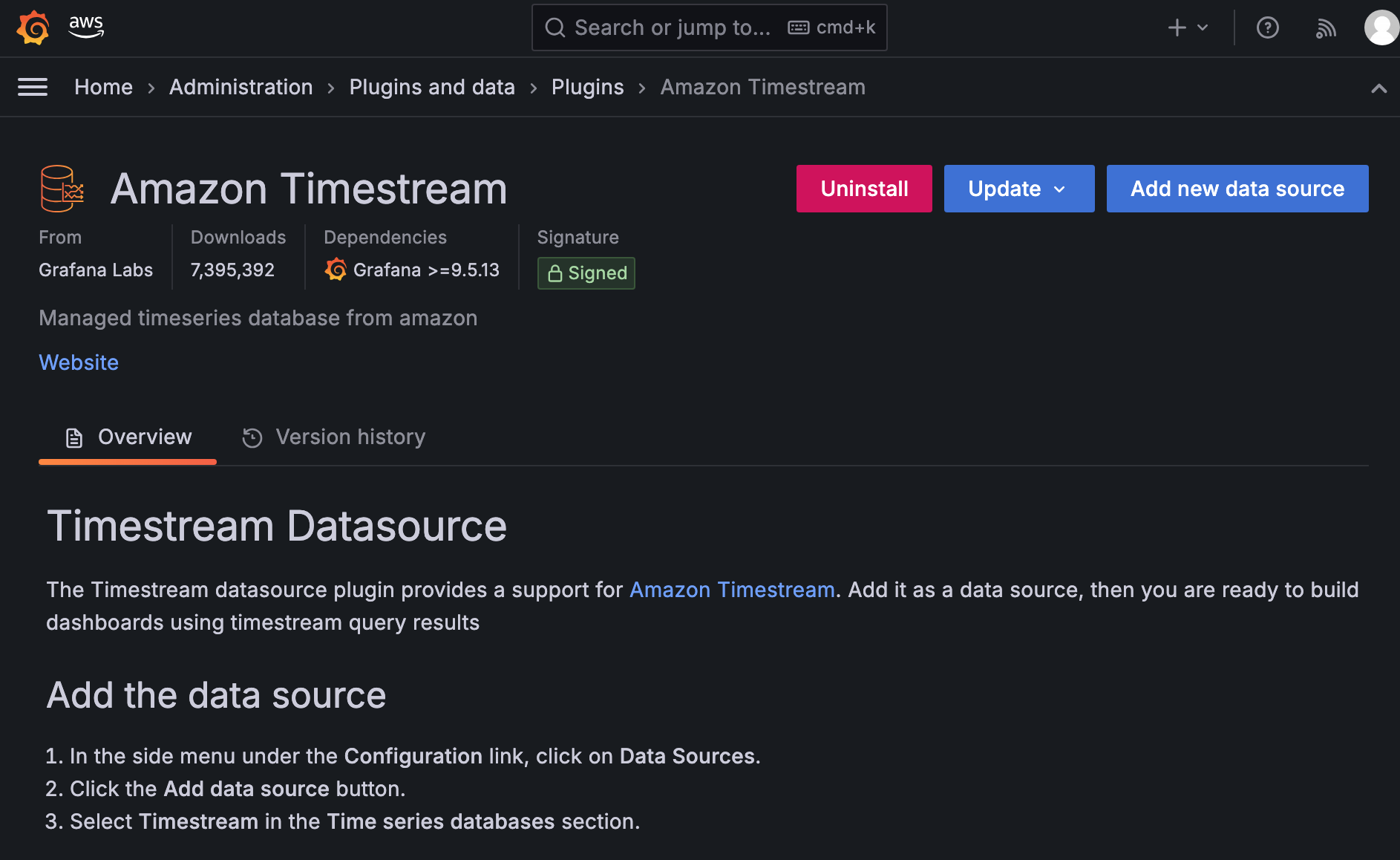
Task: Open Plugins and data breadcrumb
Action: click(x=432, y=87)
